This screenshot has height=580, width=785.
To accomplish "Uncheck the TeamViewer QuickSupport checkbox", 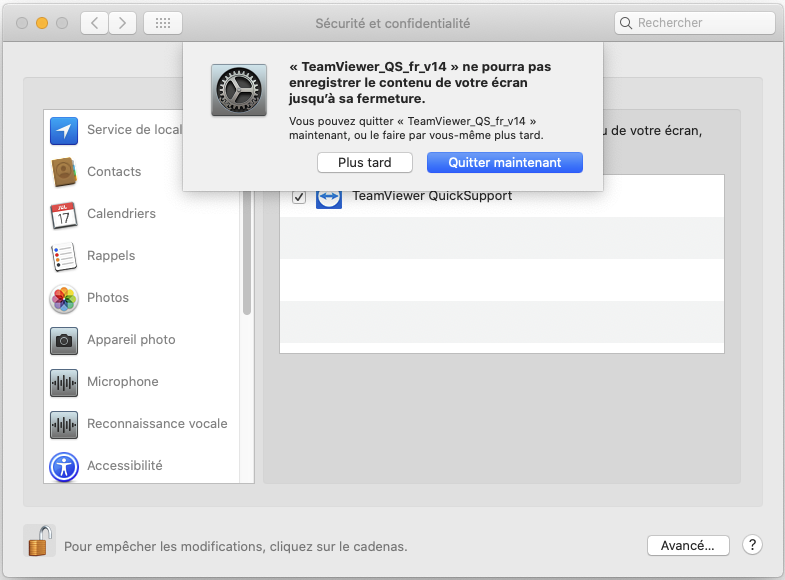I will 299,197.
